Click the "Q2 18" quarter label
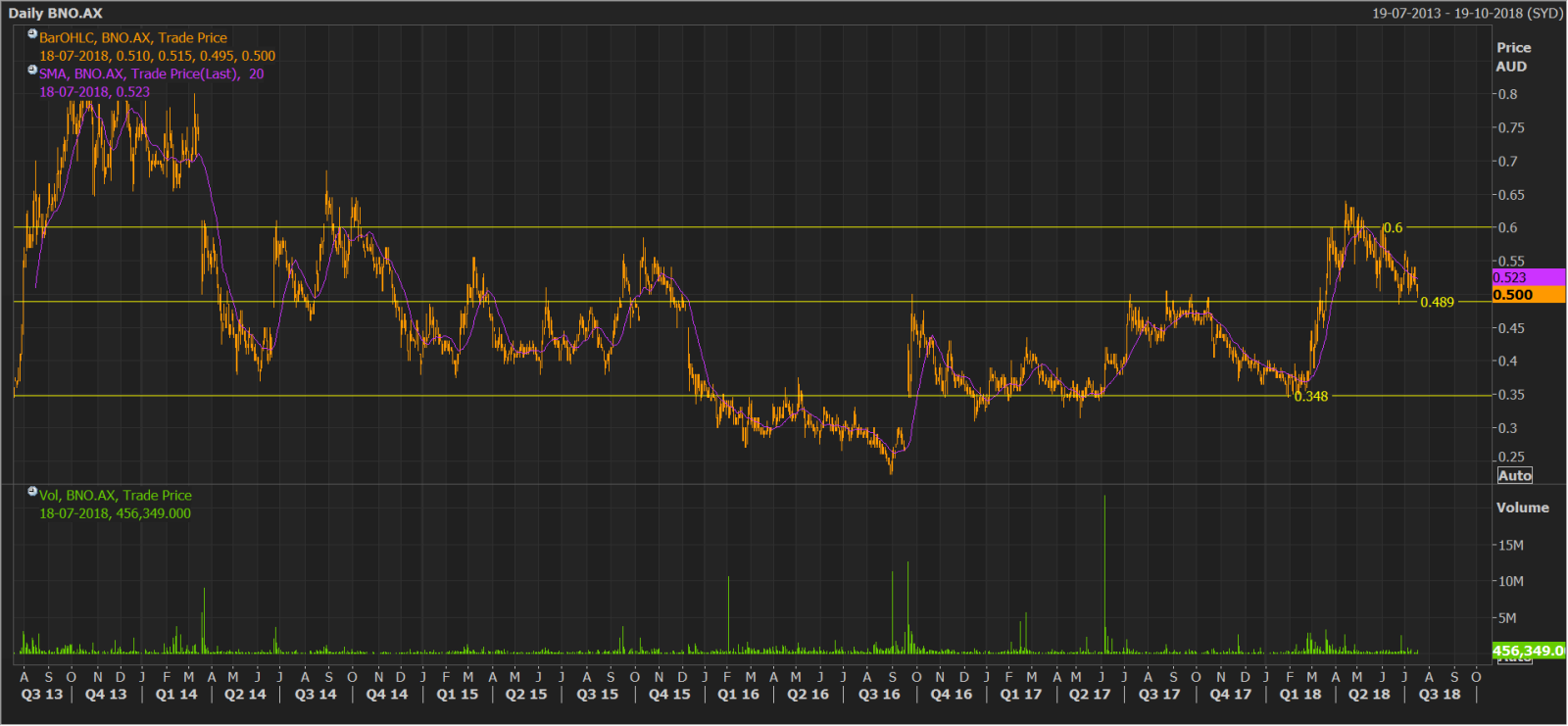 click(x=1369, y=695)
